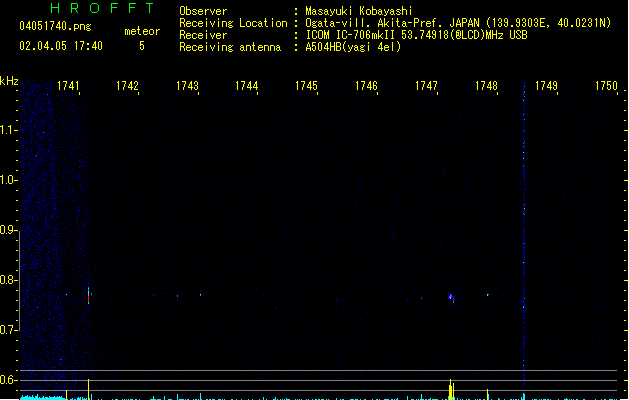Click the small echo dot near 1748
Viewport: 629px width, 400px height.
point(488,295)
